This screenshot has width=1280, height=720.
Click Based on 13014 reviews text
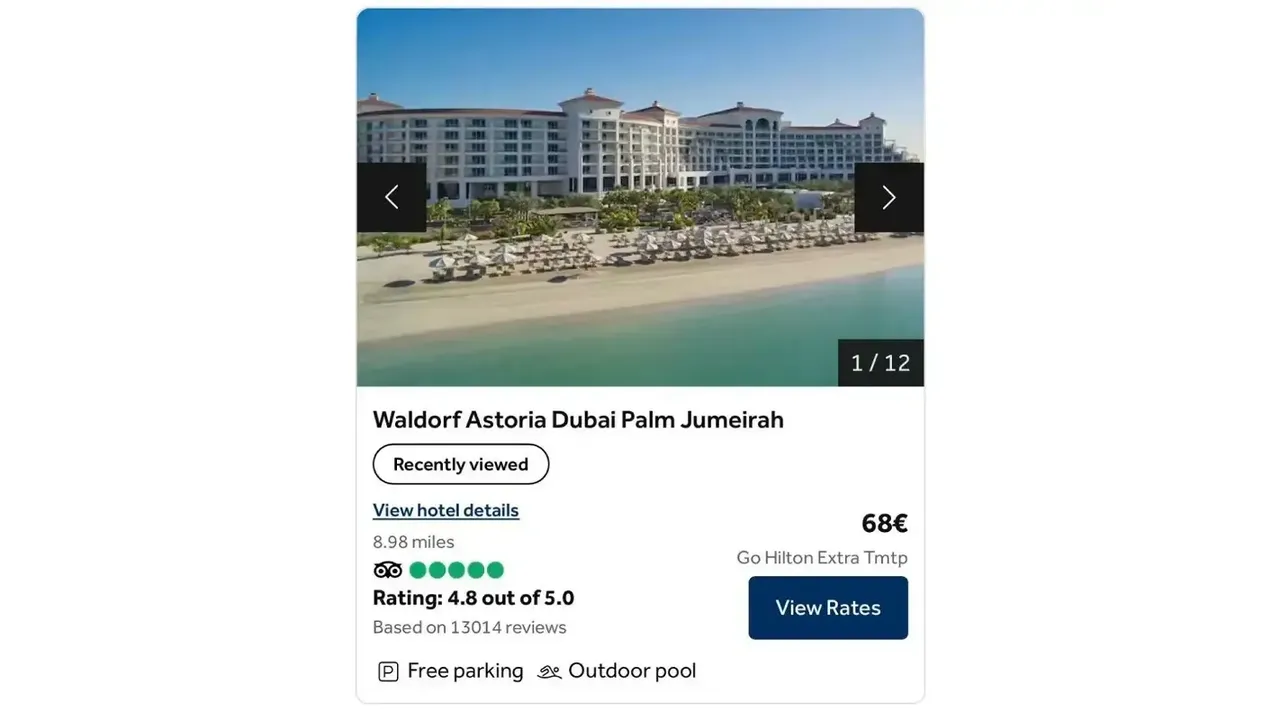(x=470, y=627)
